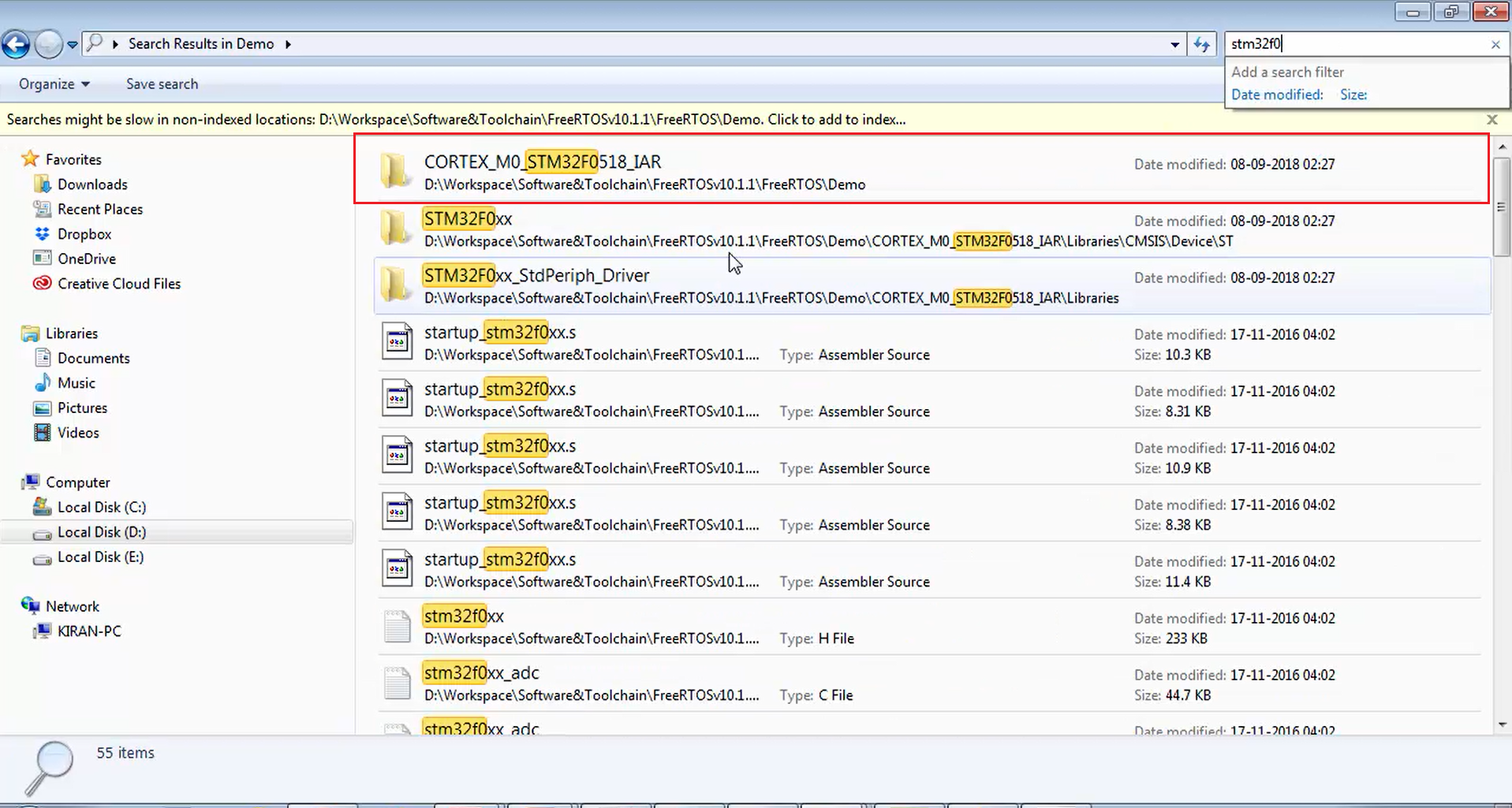Viewport: 1512px width, 808px height.
Task: Click the CORTEX_M0_STM32F0518_IAR folder name
Action: [543, 162]
